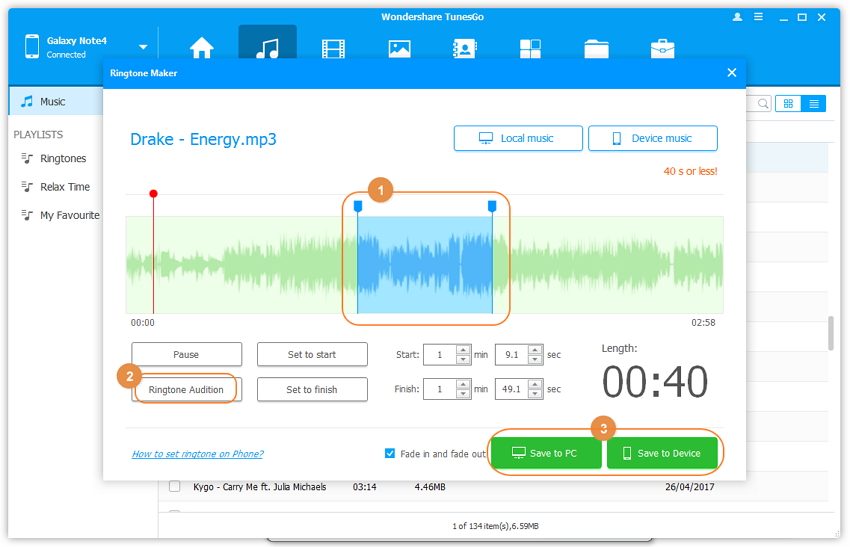The height and width of the screenshot is (547, 850).
Task: Increase Start seconds with up arrow
Action: coord(535,350)
